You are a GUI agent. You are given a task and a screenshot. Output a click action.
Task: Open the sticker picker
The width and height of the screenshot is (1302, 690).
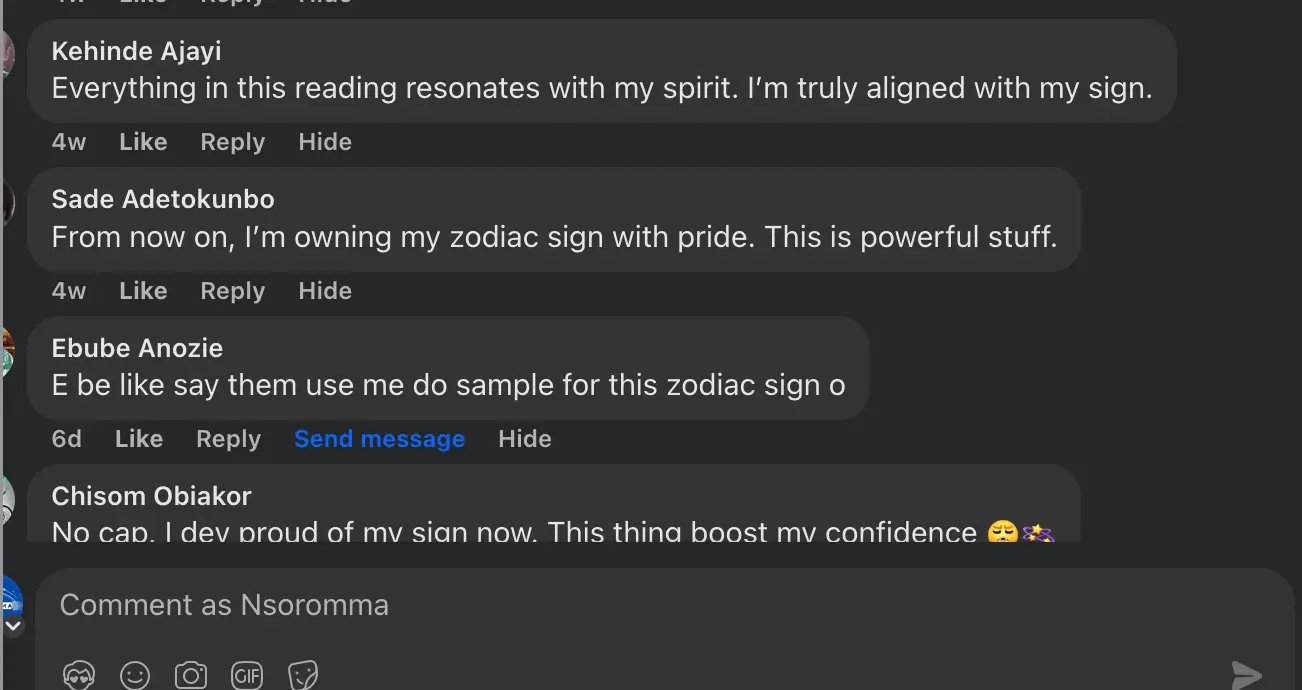pos(303,675)
